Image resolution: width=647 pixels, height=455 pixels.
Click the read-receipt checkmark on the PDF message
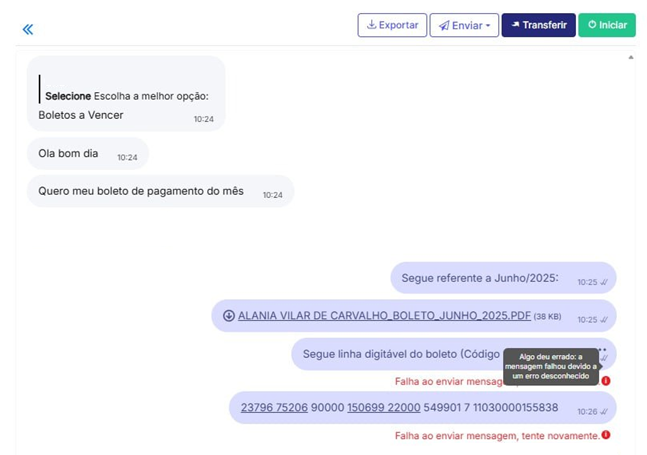tap(604, 320)
